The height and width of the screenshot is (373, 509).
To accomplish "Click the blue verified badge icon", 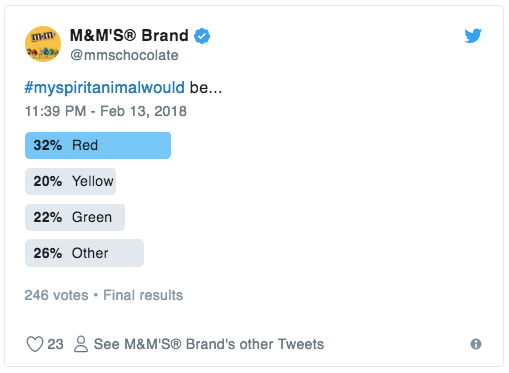I will [x=202, y=36].
